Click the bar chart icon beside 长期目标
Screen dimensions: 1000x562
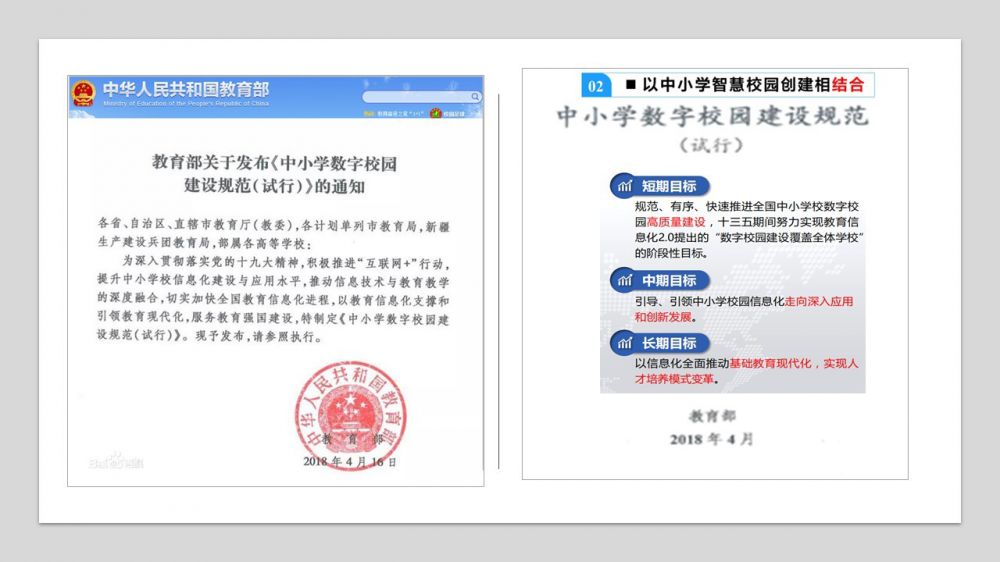(624, 343)
